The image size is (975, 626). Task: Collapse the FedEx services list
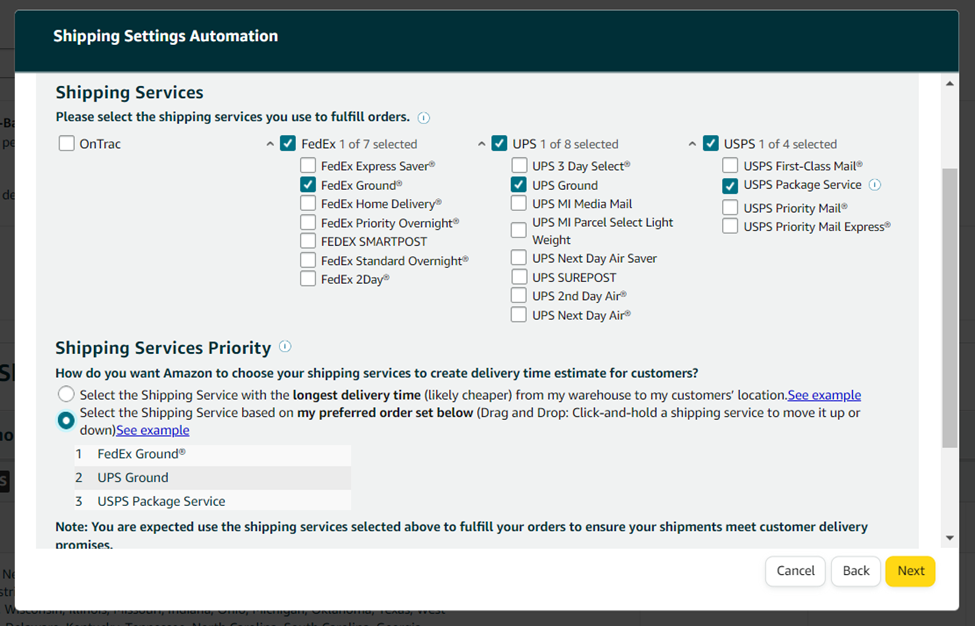coord(270,145)
